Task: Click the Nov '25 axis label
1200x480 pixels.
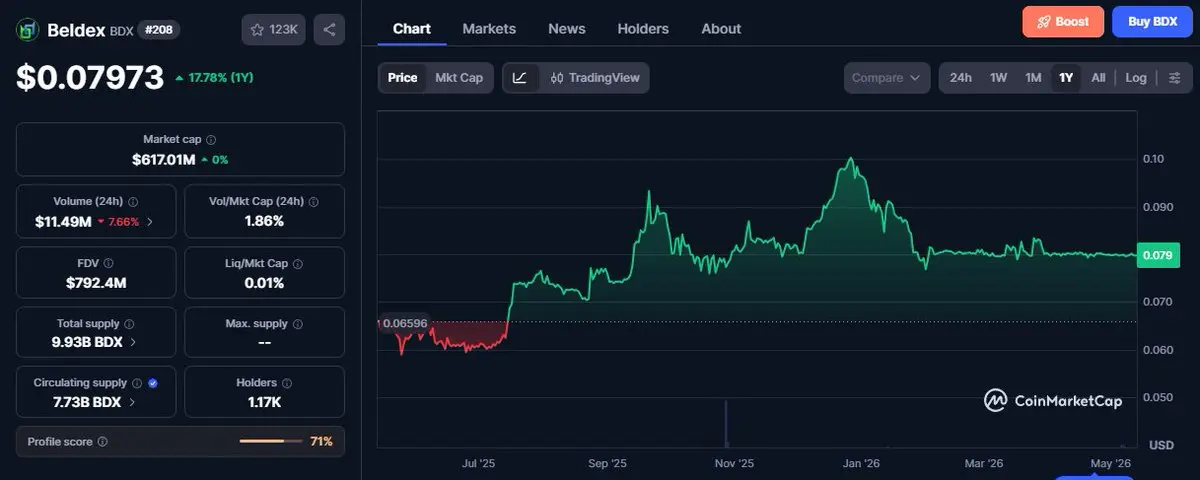Action: point(734,464)
